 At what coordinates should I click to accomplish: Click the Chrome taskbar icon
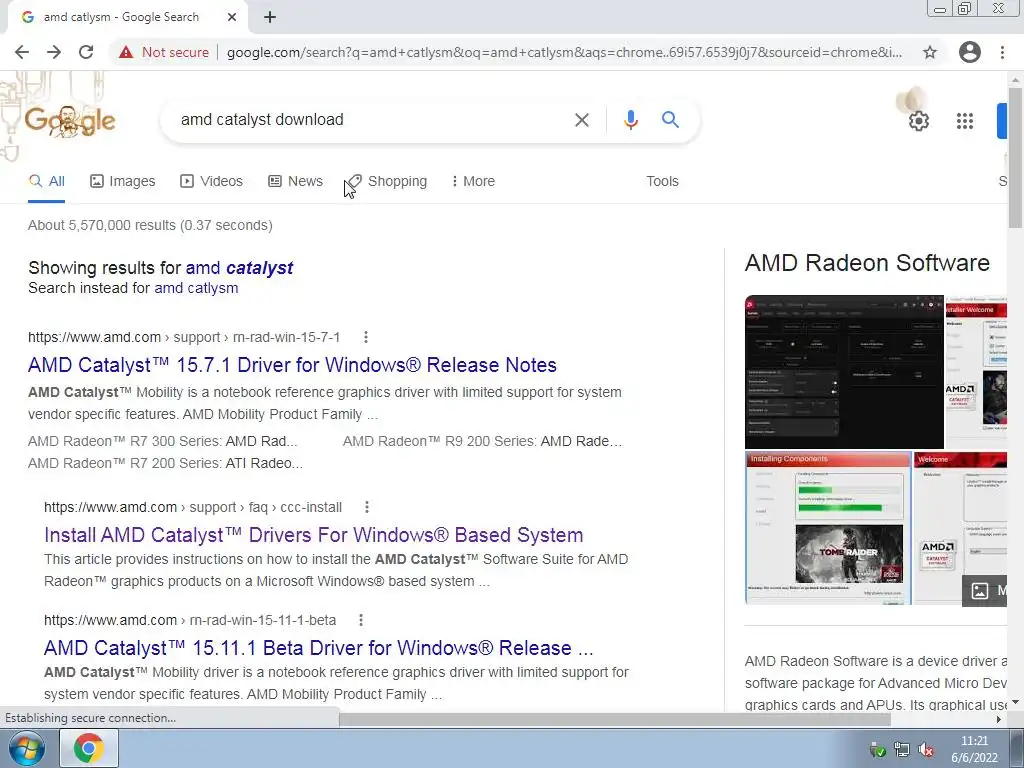89,748
